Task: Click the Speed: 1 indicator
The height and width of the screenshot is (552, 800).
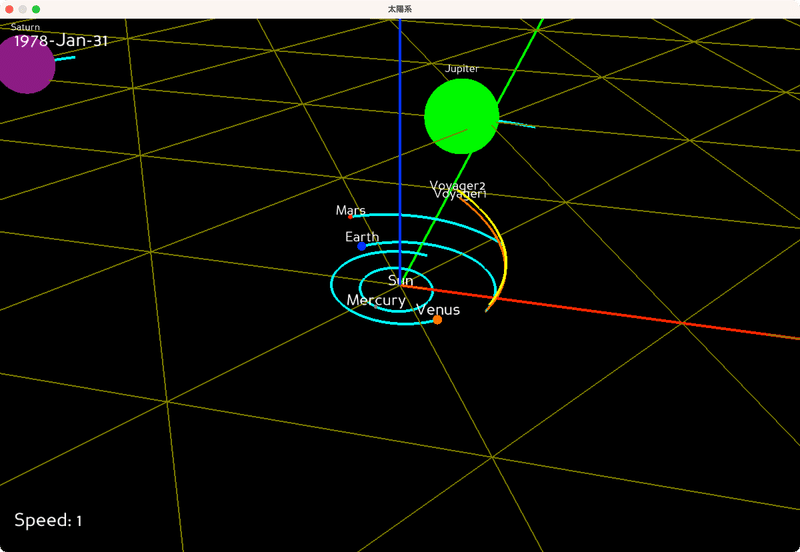Action: pyautogui.click(x=48, y=520)
